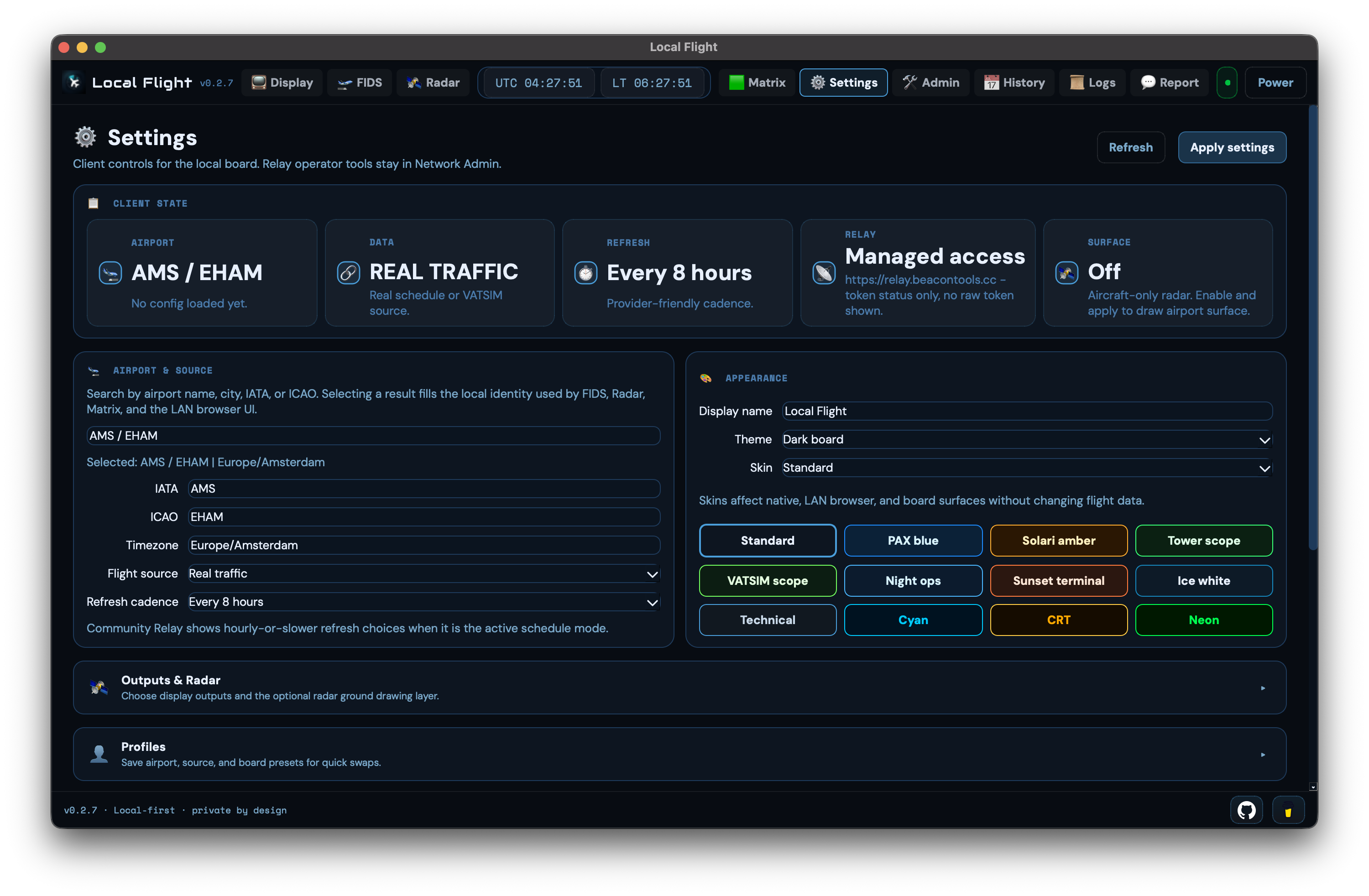Open the Theme dropdown
This screenshot has height=896, width=1369.
tap(1027, 439)
